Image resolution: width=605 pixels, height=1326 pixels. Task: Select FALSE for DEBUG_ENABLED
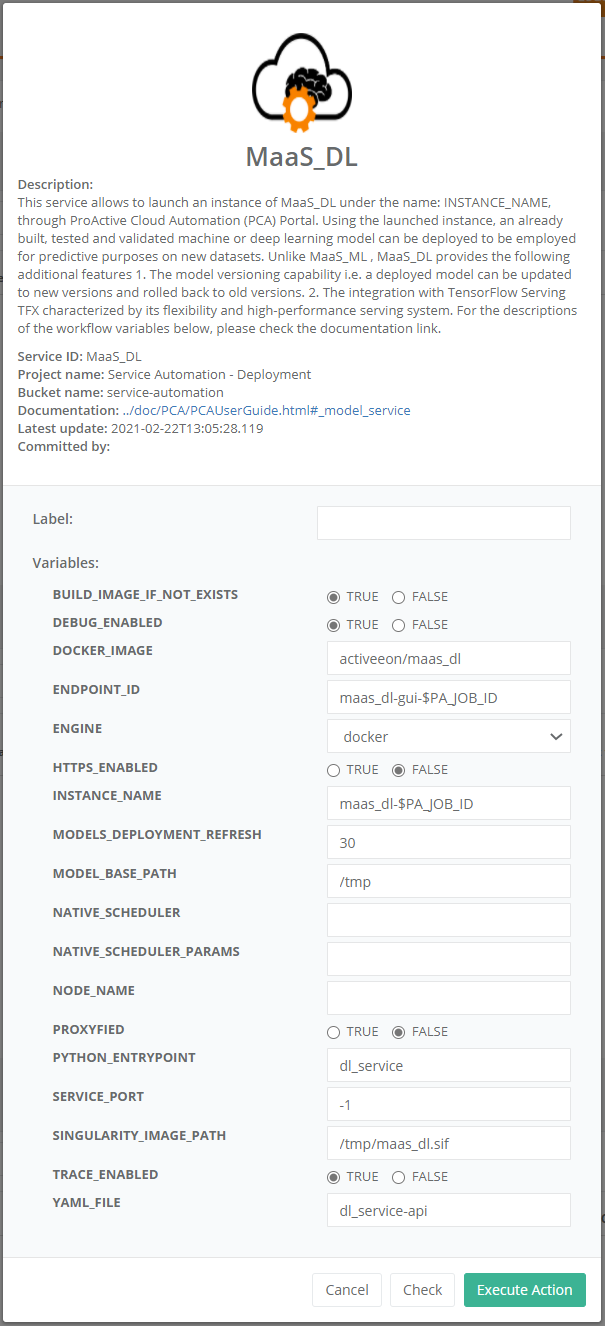398,625
